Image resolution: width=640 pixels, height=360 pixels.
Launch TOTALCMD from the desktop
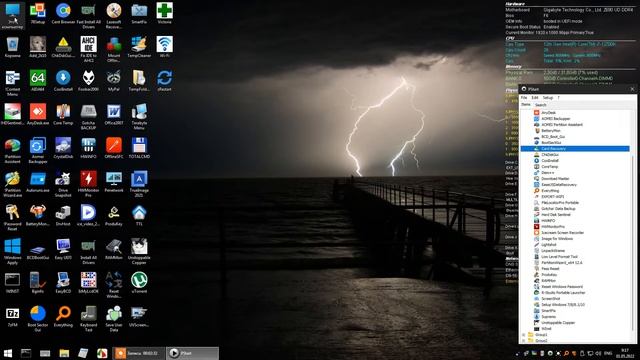coord(139,148)
